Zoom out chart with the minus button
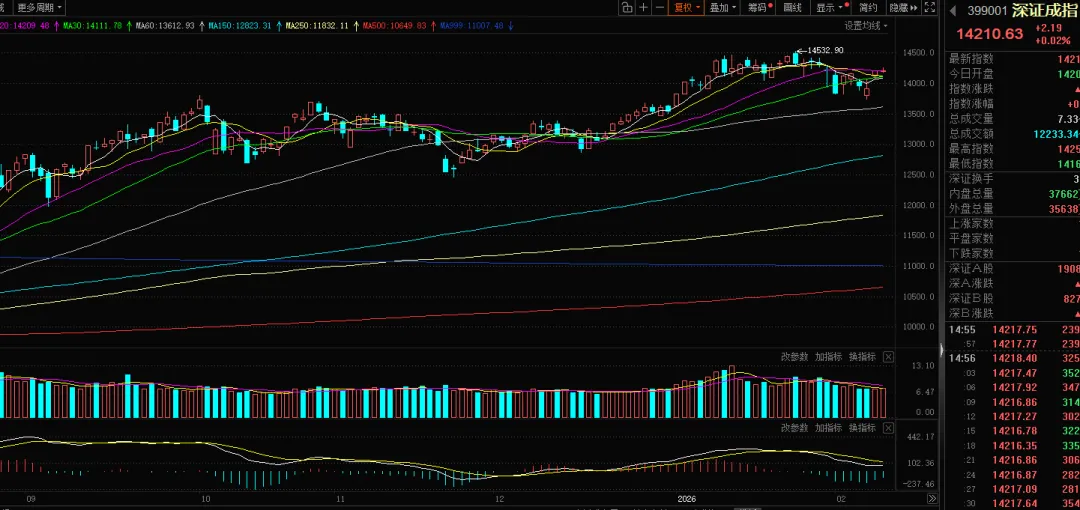 (x=660, y=8)
